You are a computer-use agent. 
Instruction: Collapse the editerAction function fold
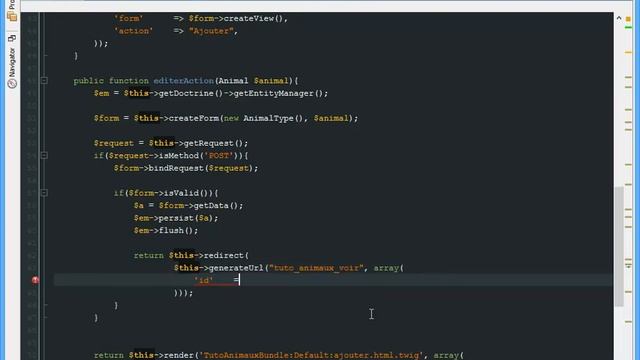(x=44, y=81)
